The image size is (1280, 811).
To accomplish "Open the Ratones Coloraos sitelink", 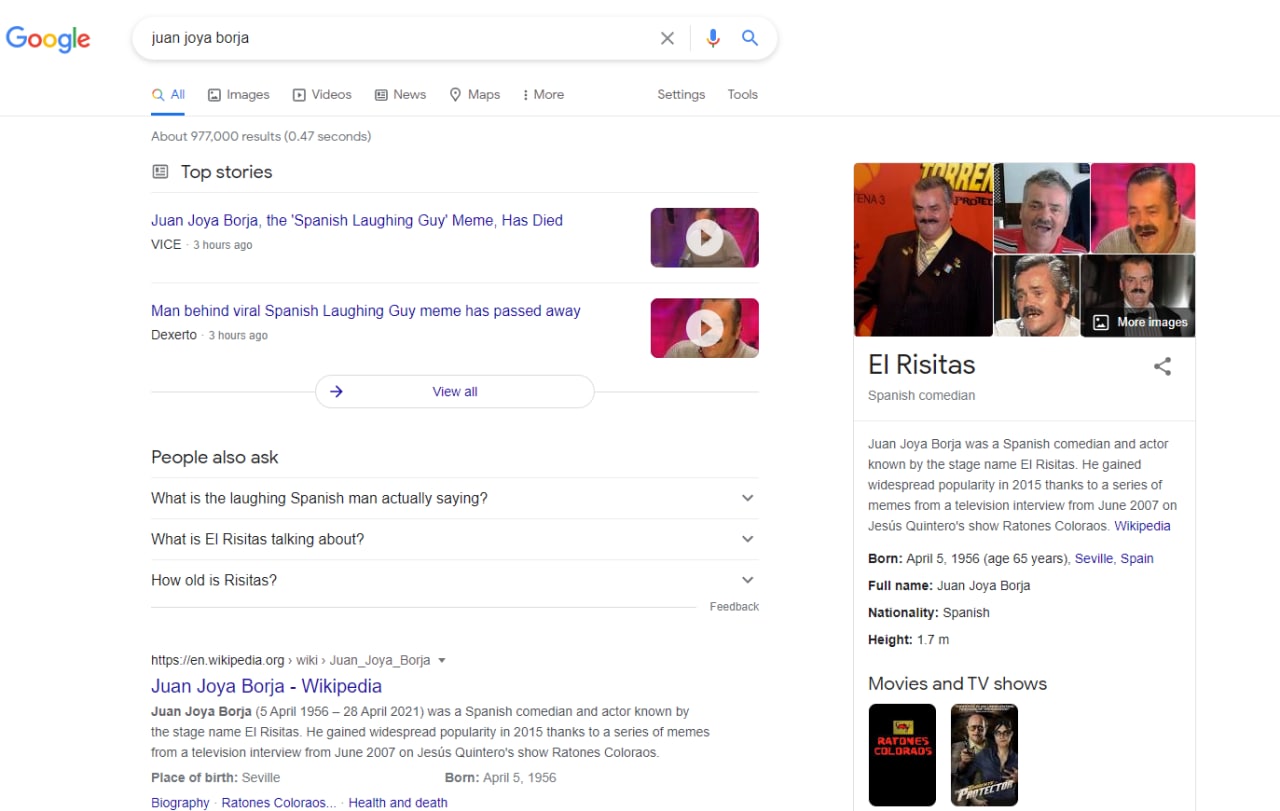I will 279,803.
